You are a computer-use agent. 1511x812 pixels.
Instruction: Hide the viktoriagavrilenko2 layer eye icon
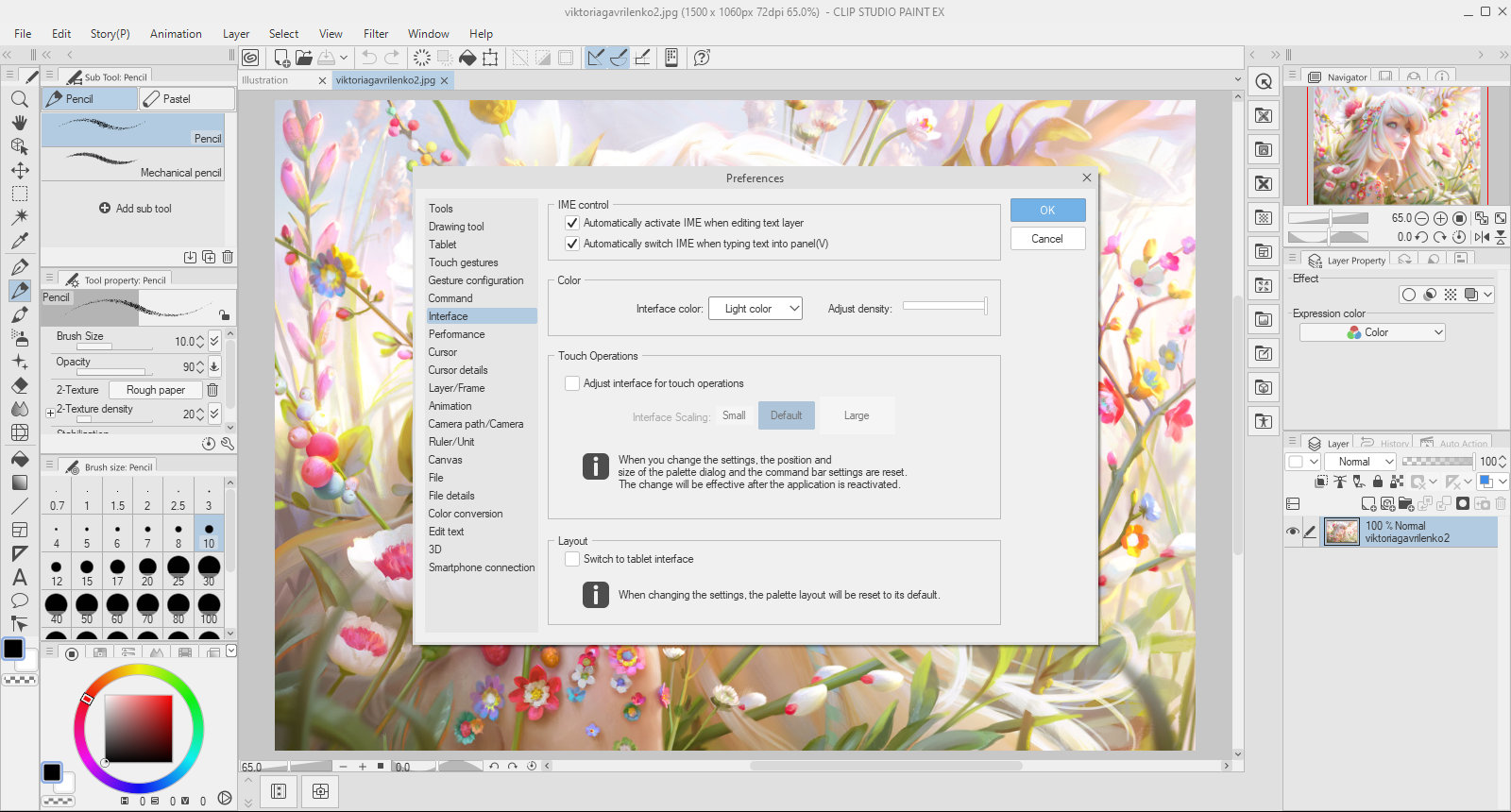click(1293, 532)
